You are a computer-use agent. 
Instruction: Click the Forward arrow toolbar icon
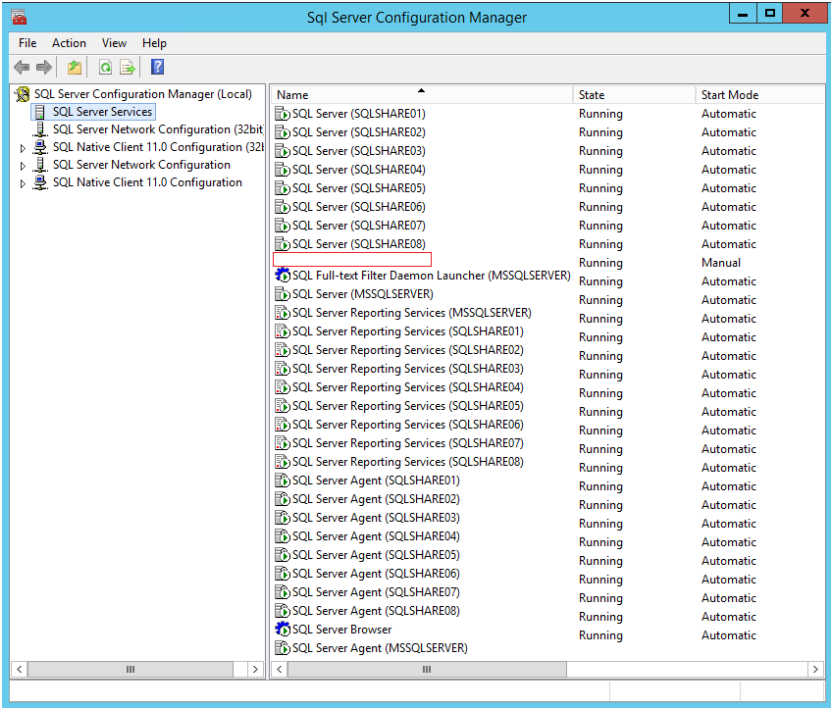(x=44, y=67)
